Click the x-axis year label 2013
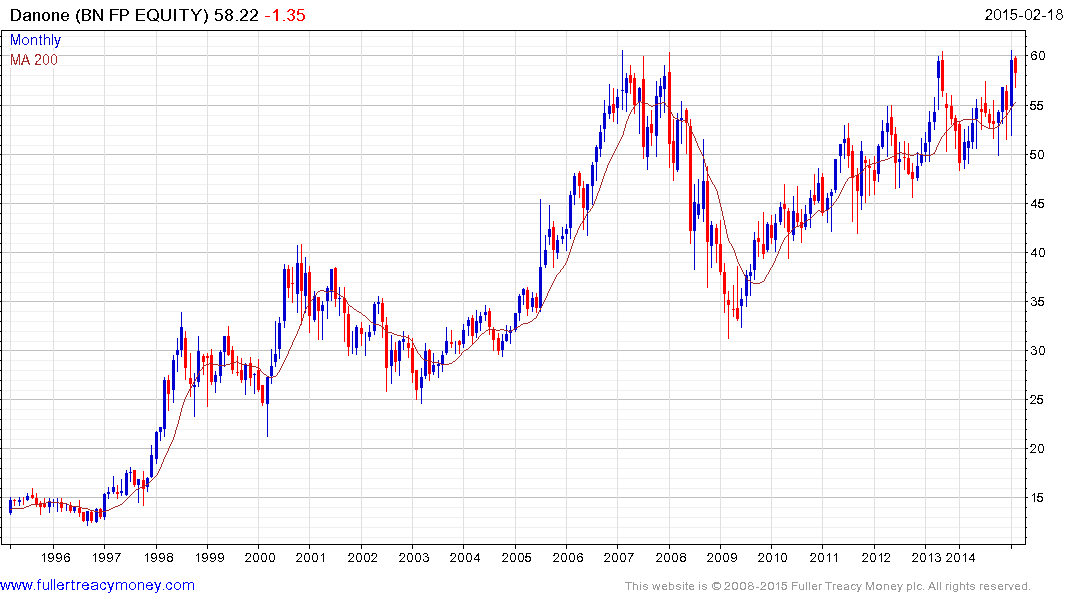This screenshot has width=1075, height=600. tap(926, 557)
